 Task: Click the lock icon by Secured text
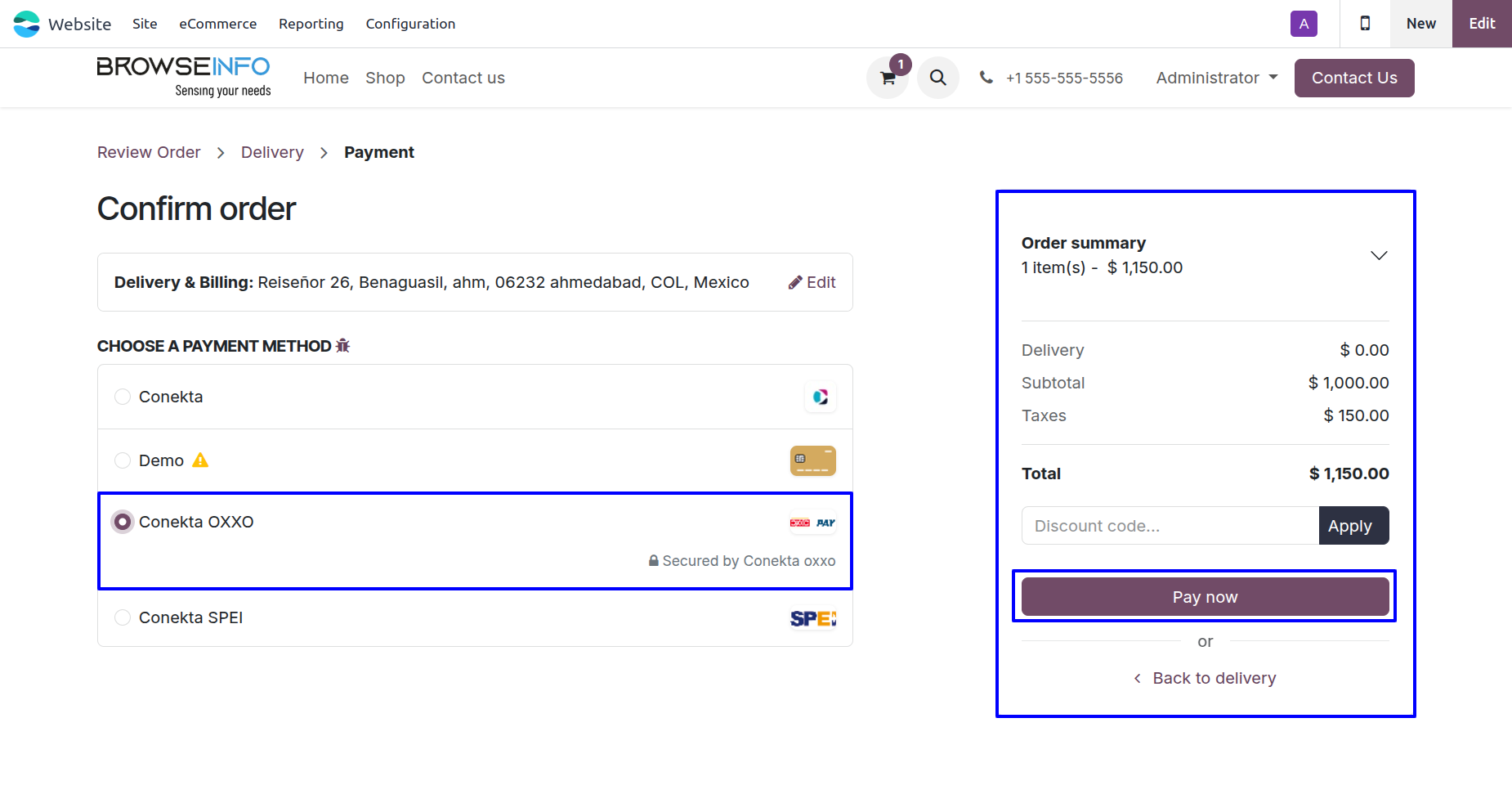[654, 561]
